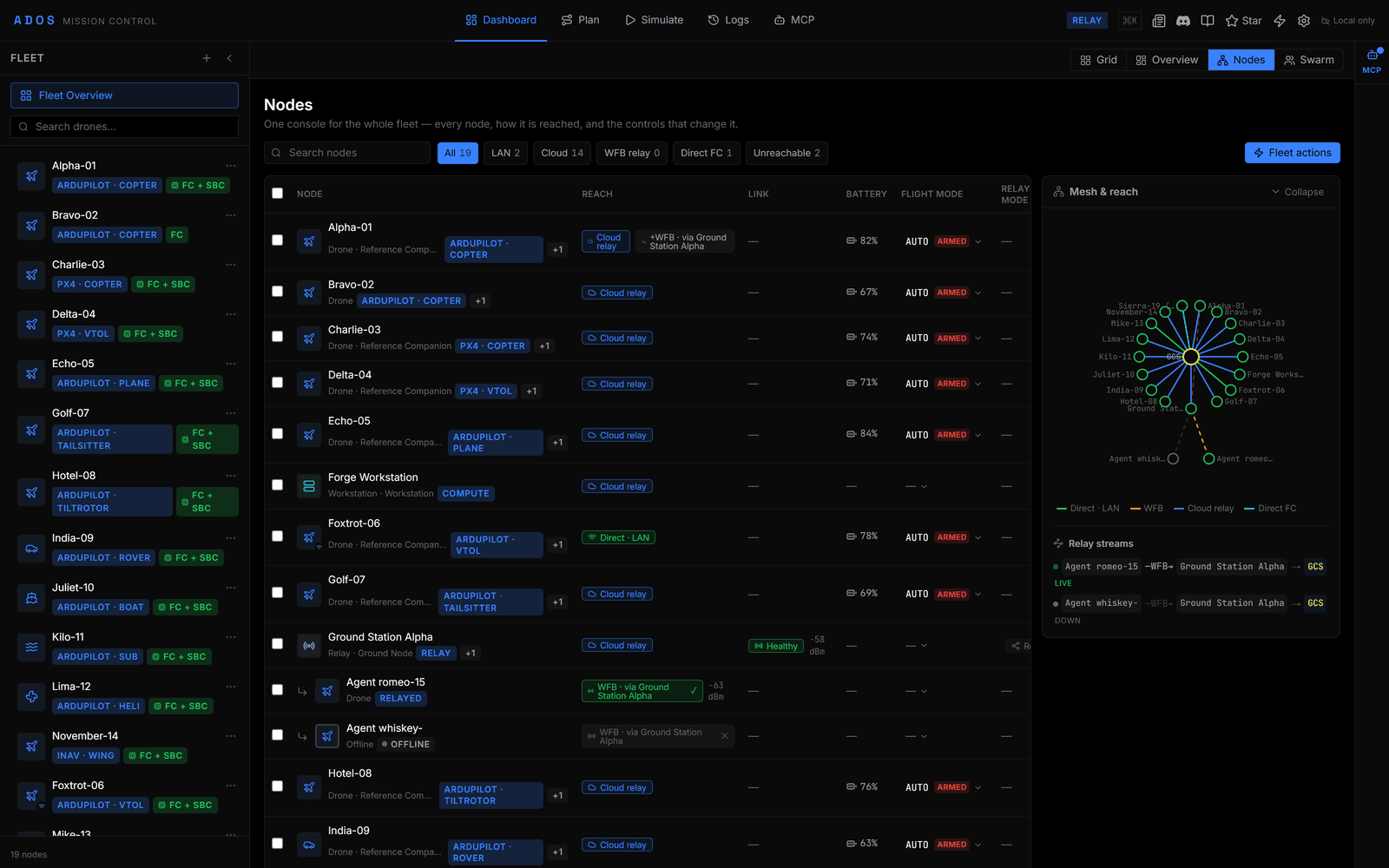
Task: Open the notes icon beside Discord
Action: [x=1158, y=20]
